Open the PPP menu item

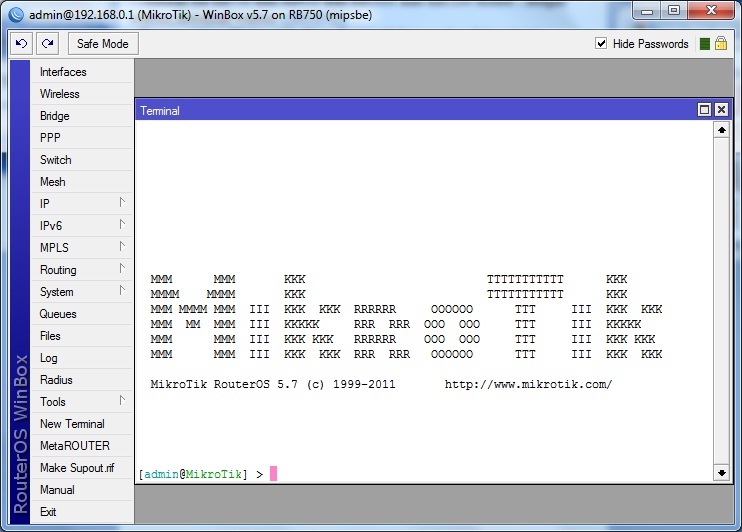(81, 138)
